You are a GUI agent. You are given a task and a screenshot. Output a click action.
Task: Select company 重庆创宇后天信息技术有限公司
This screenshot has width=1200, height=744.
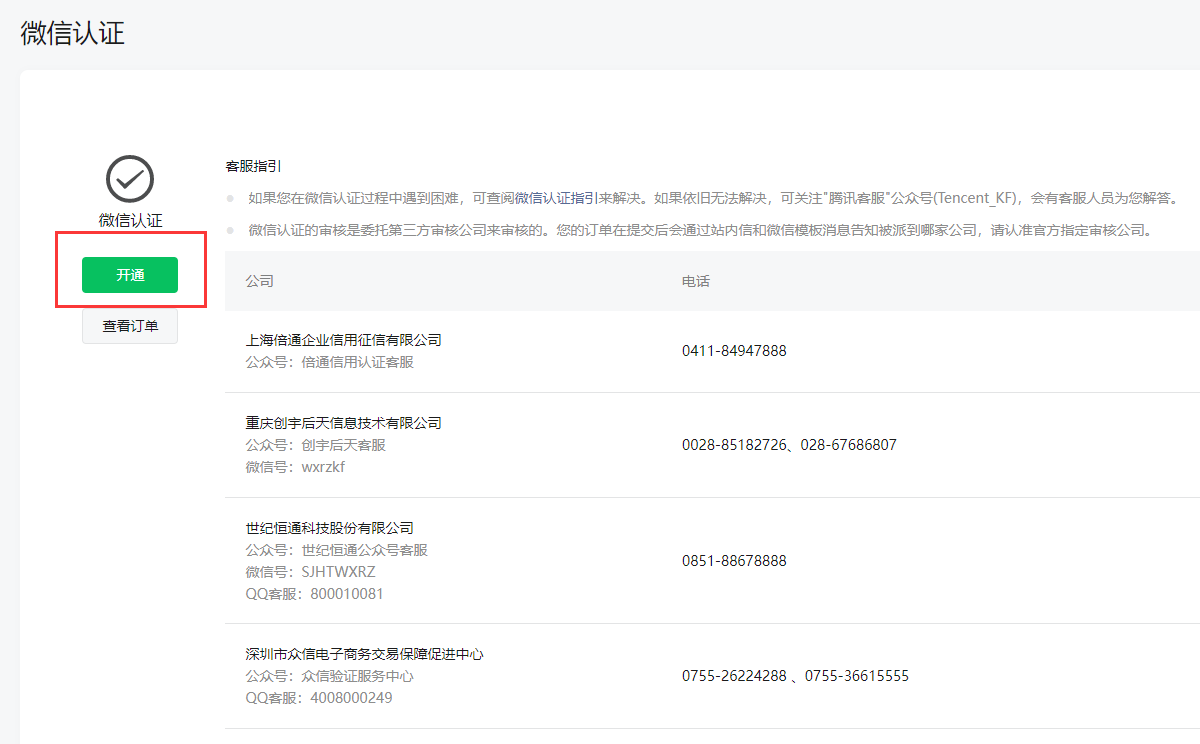click(x=343, y=423)
